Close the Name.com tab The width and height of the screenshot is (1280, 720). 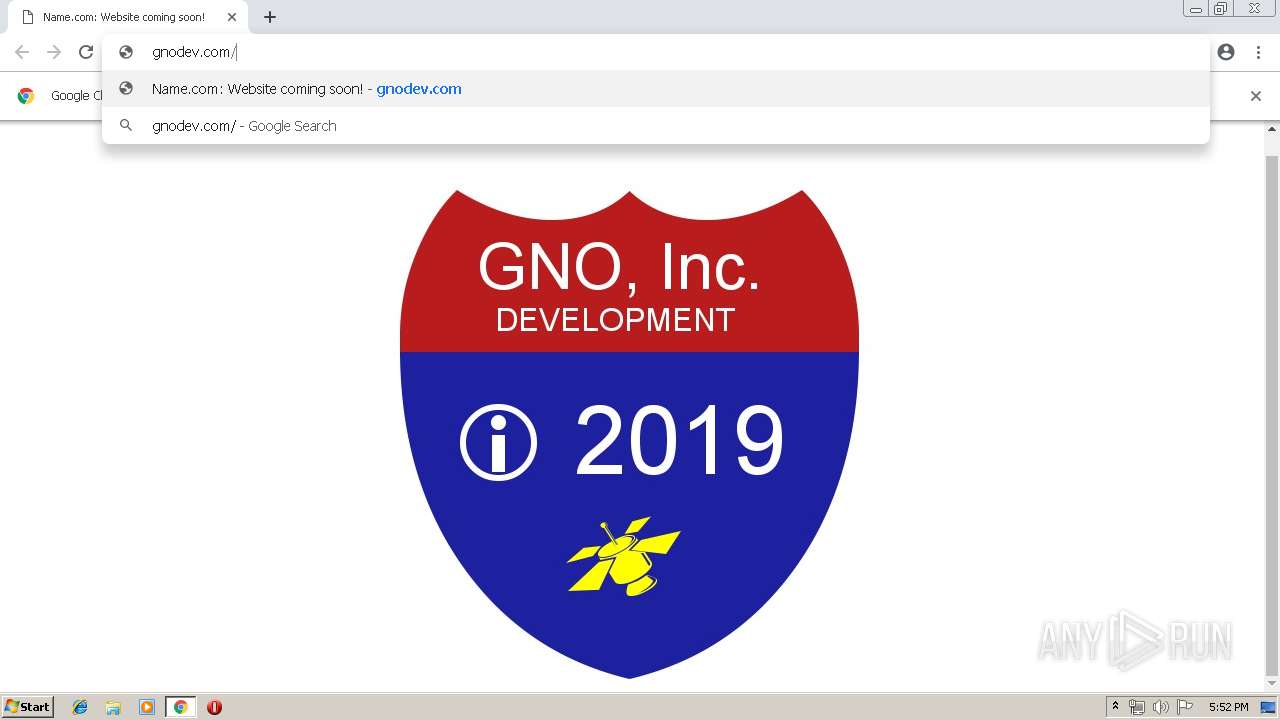click(x=232, y=17)
